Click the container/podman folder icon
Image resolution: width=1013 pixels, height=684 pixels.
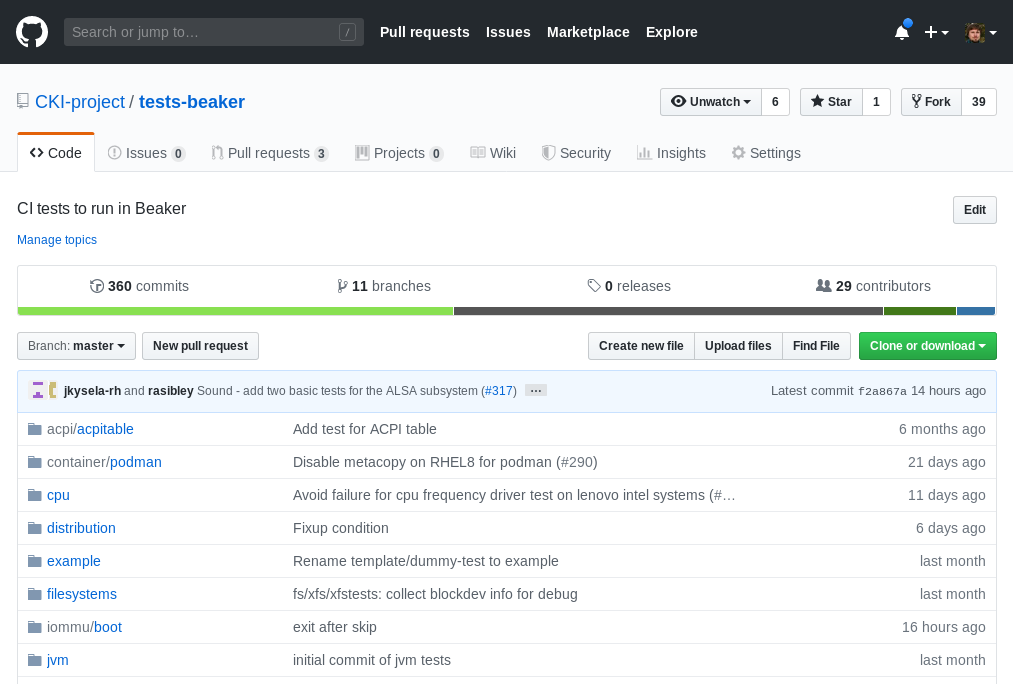[35, 462]
